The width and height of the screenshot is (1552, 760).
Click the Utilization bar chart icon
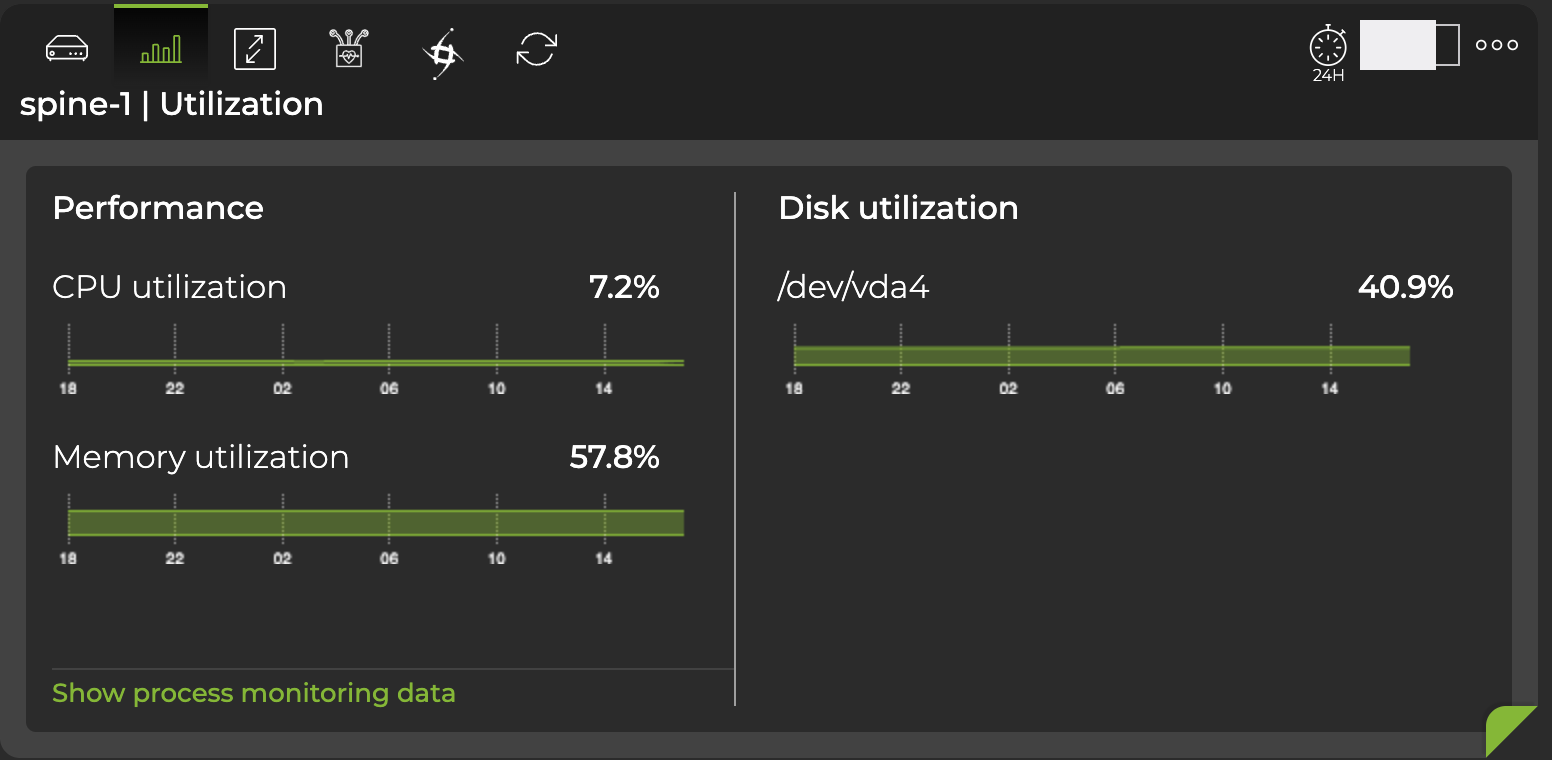tap(161, 46)
